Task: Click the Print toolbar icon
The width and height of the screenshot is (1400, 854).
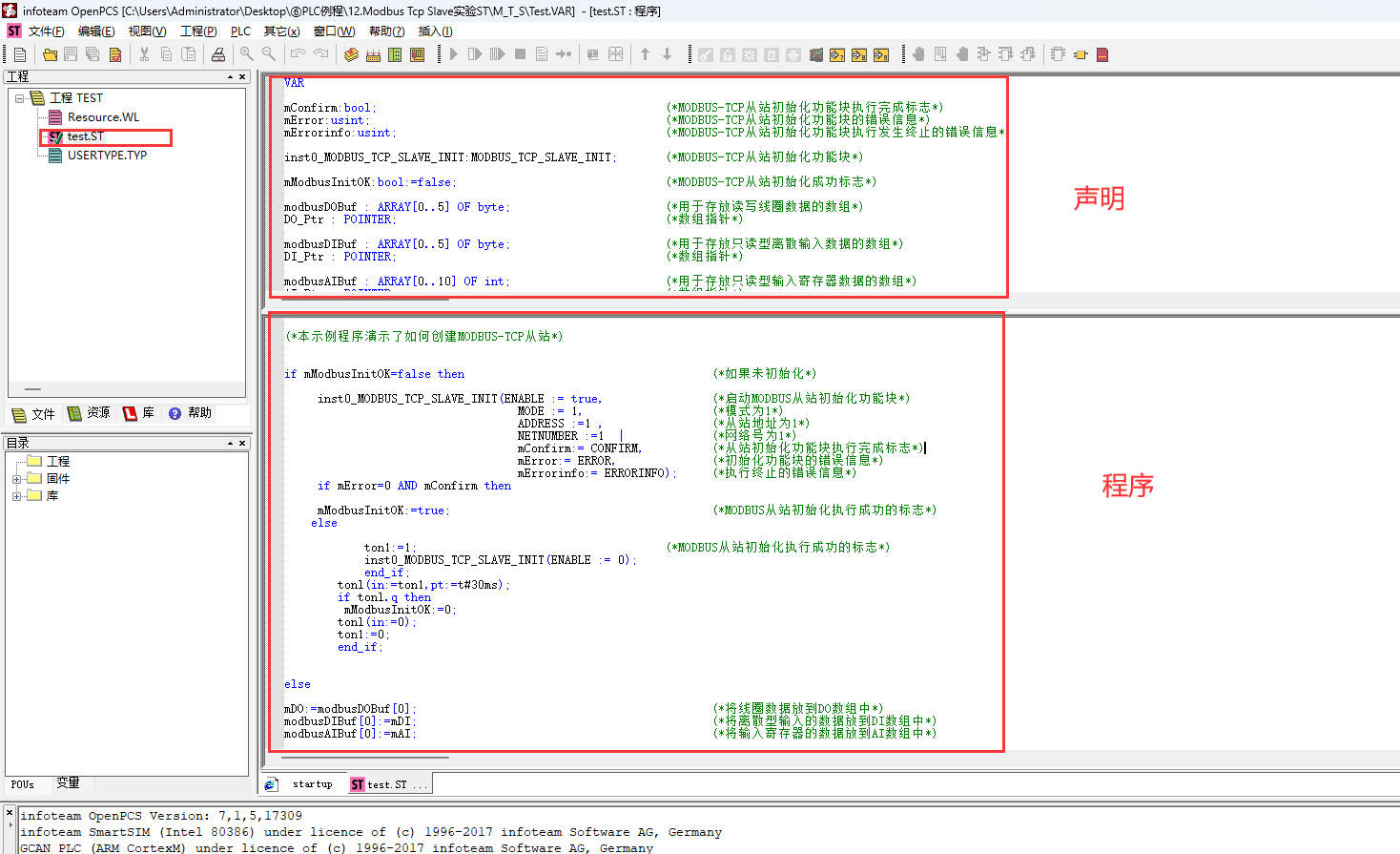Action: [x=218, y=54]
